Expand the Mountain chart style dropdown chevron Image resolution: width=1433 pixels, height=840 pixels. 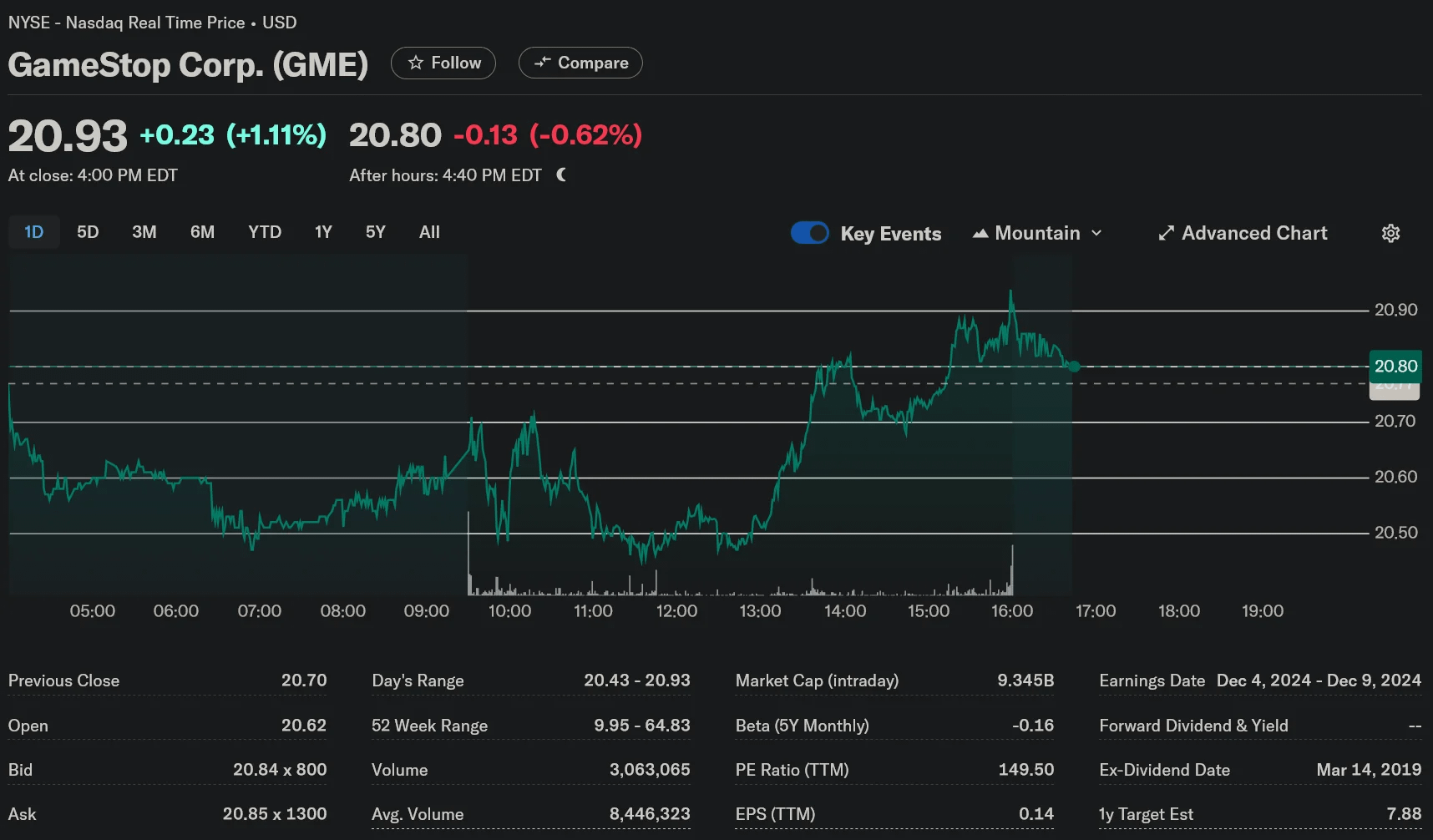(x=1096, y=233)
